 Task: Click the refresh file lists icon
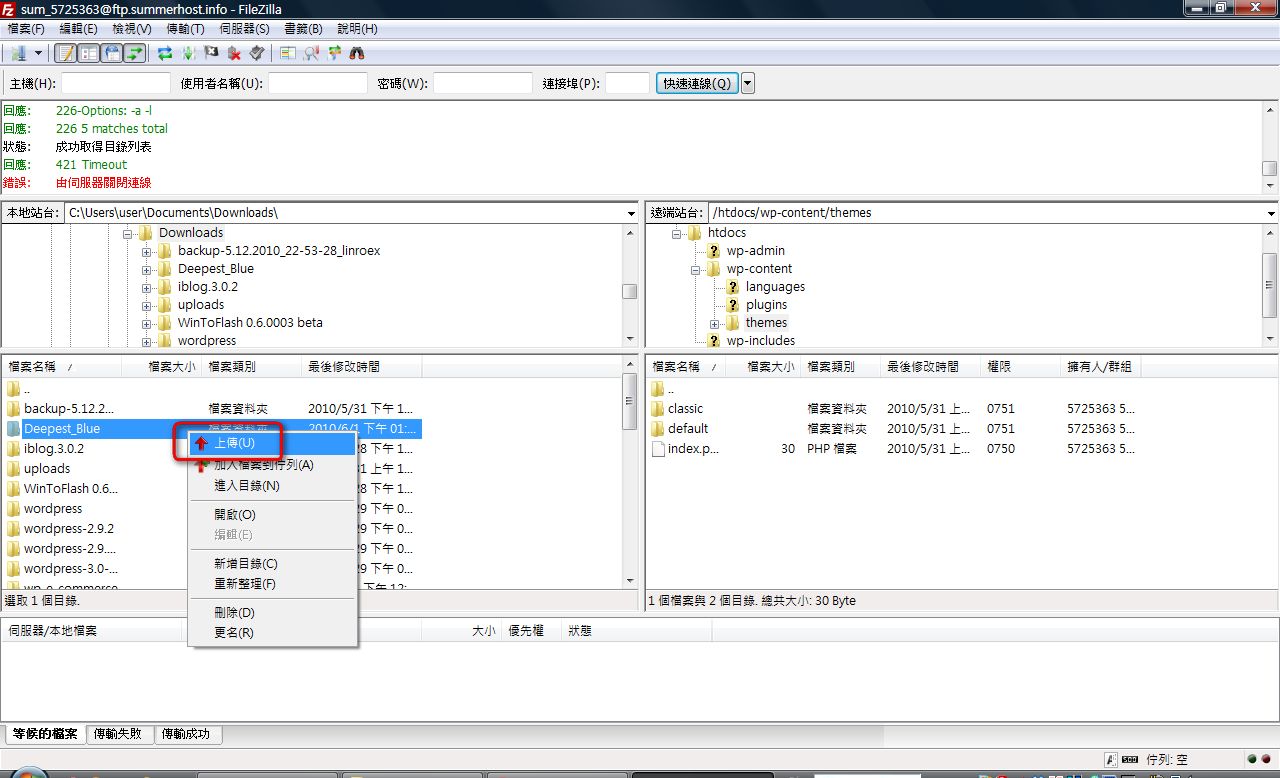pos(165,53)
